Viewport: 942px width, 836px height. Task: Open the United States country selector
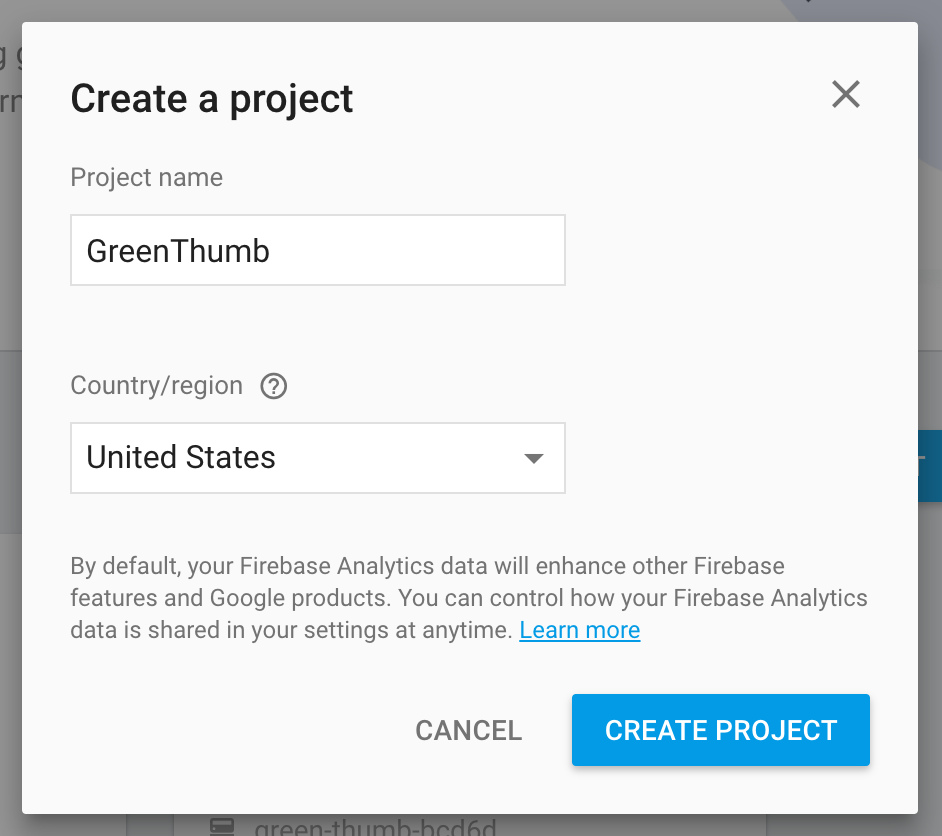317,458
